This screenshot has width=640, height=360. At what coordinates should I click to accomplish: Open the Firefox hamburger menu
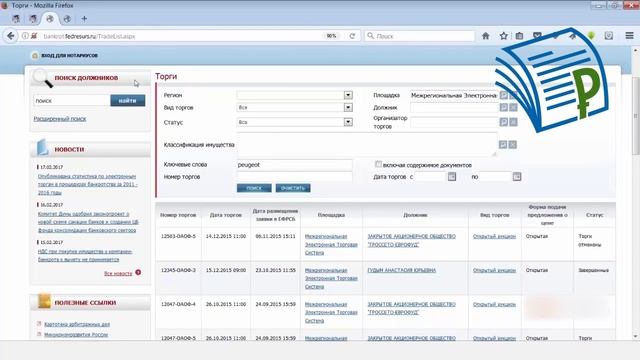tap(629, 36)
